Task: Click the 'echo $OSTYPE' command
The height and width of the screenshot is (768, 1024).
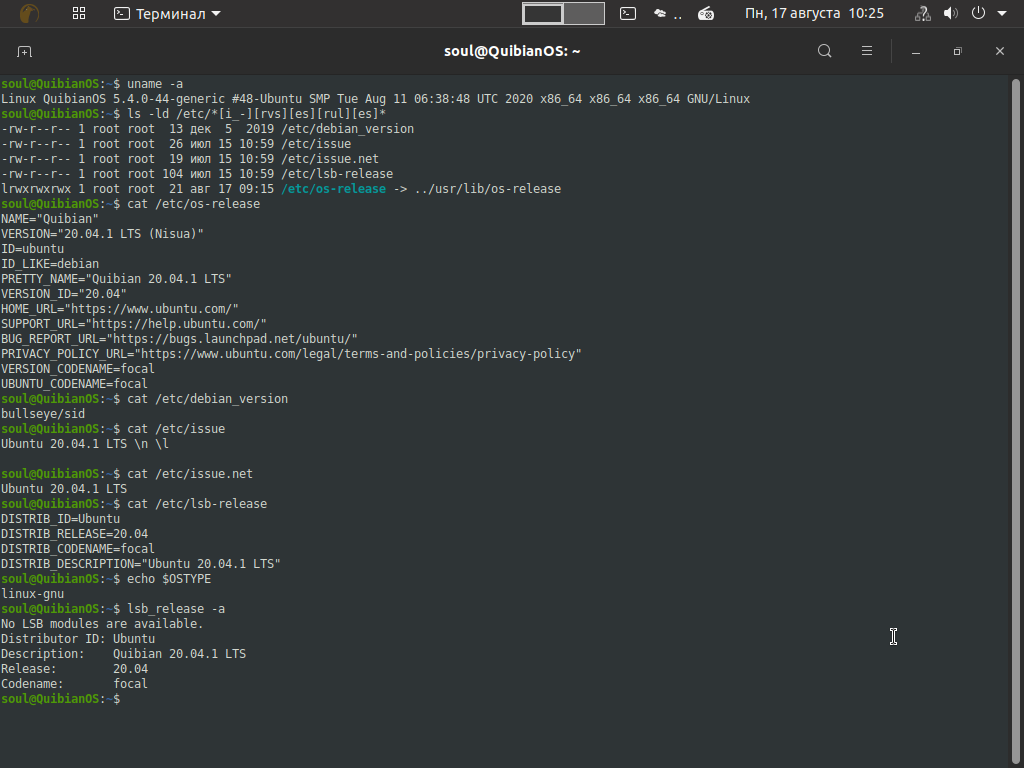Action: tap(169, 579)
